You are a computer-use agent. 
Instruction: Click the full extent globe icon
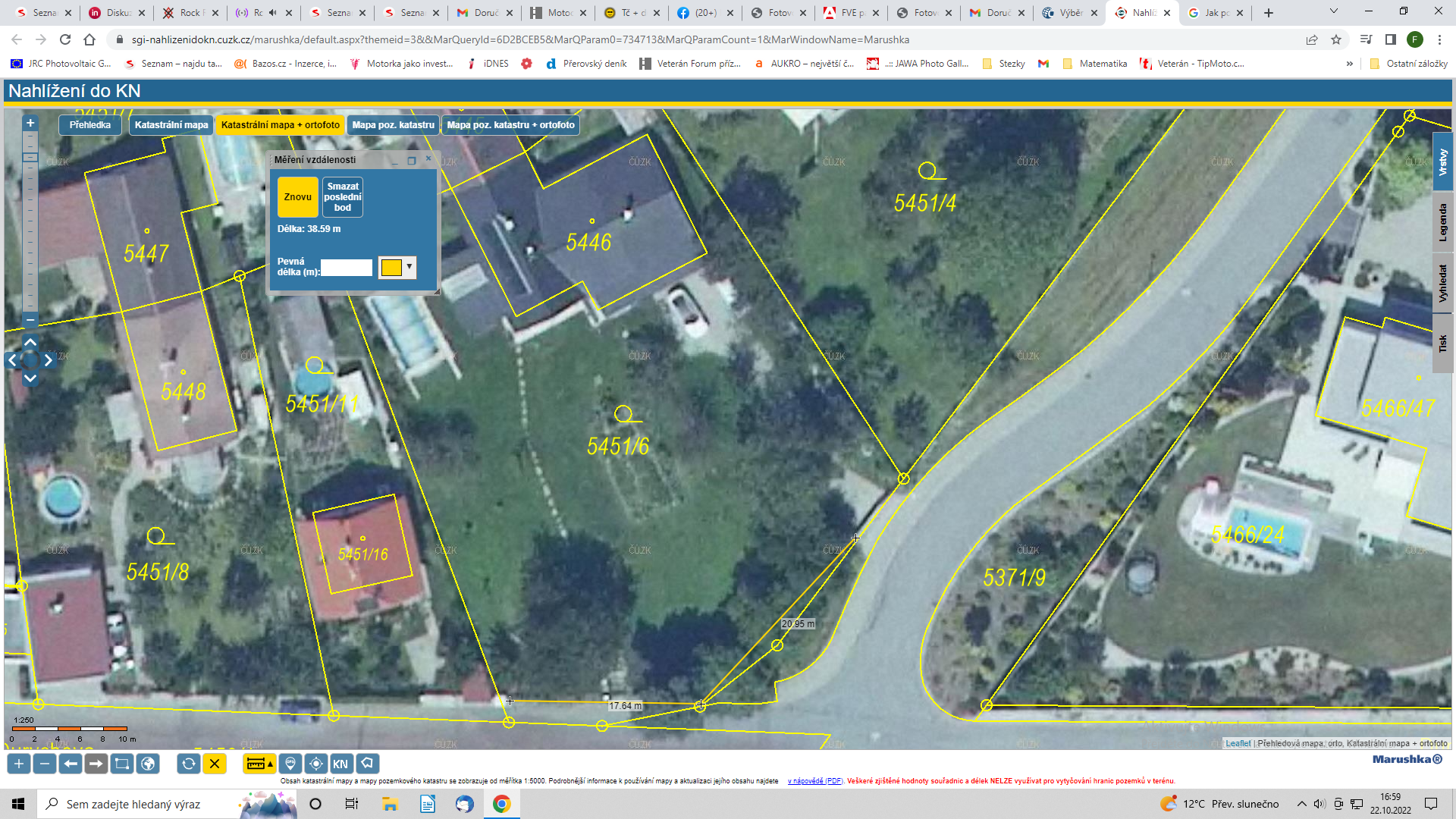[x=148, y=764]
